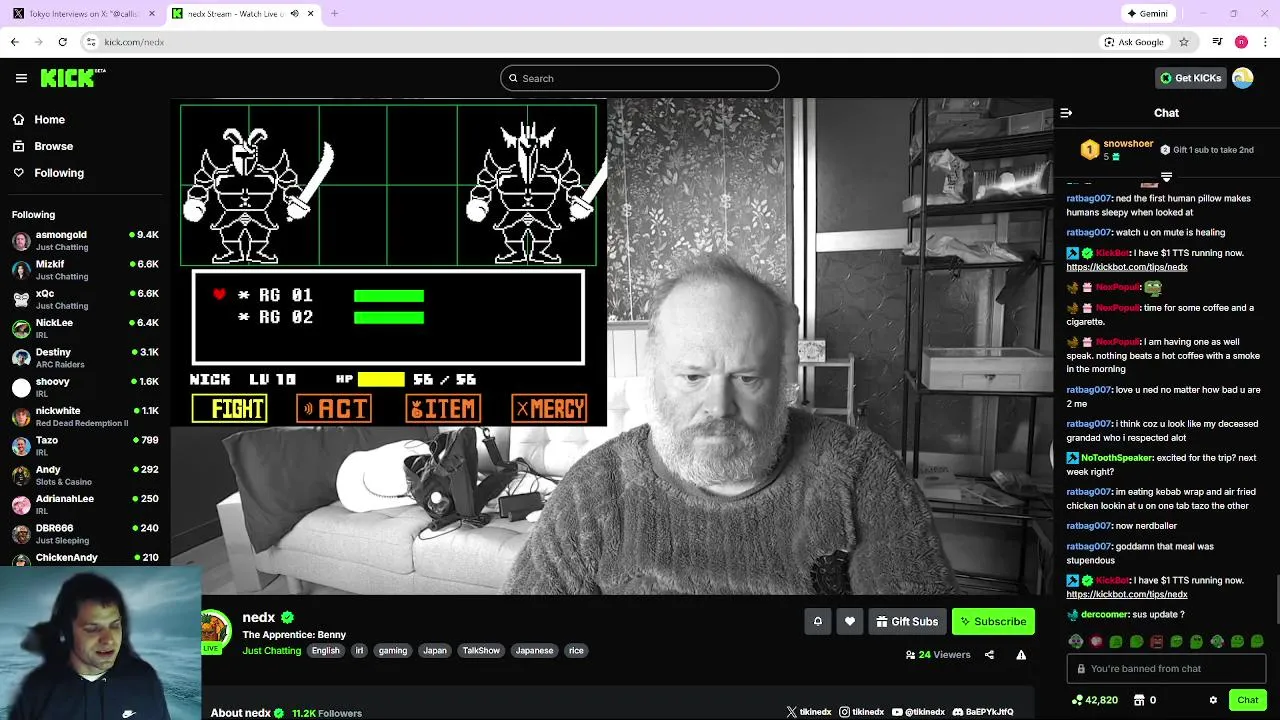The image size is (1280, 720).
Task: Open xQc channel in Following list
Action: coord(85,299)
